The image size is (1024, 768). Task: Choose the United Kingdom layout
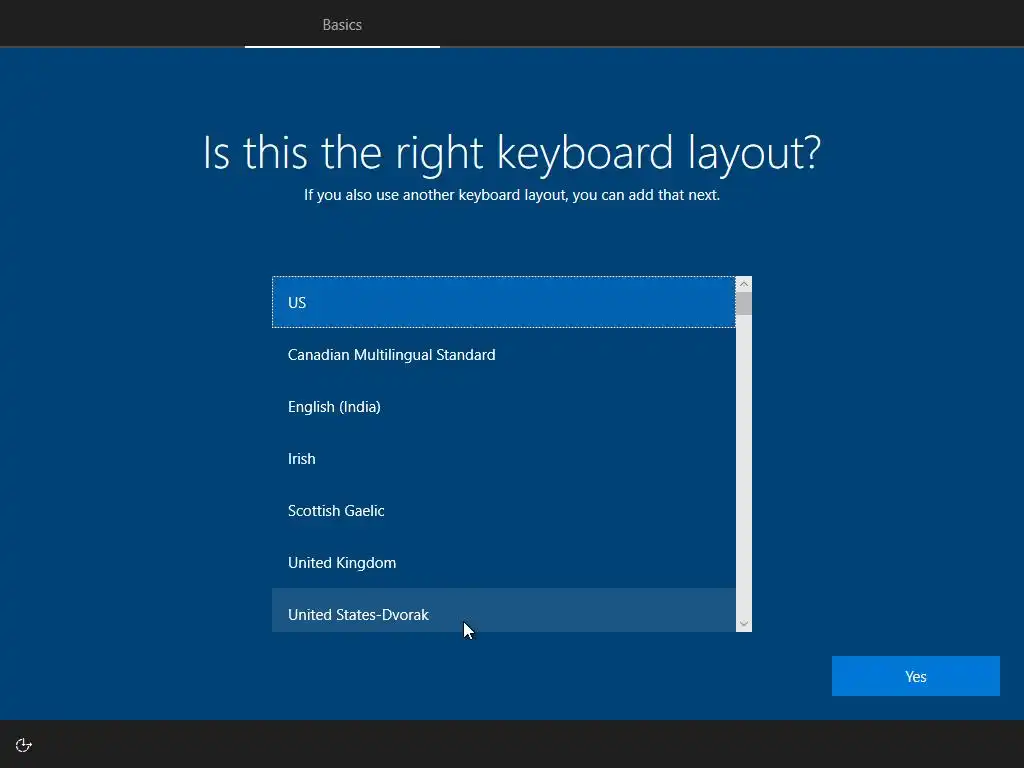504,562
